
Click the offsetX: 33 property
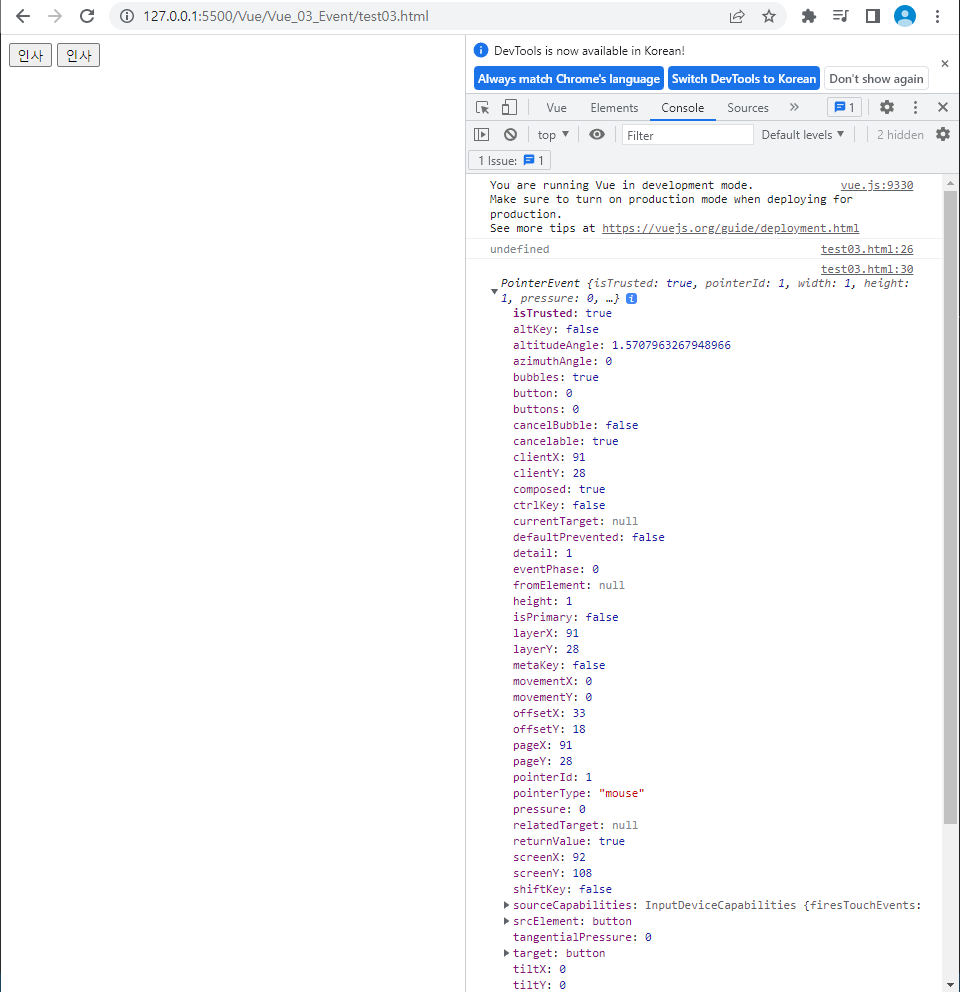tap(549, 714)
